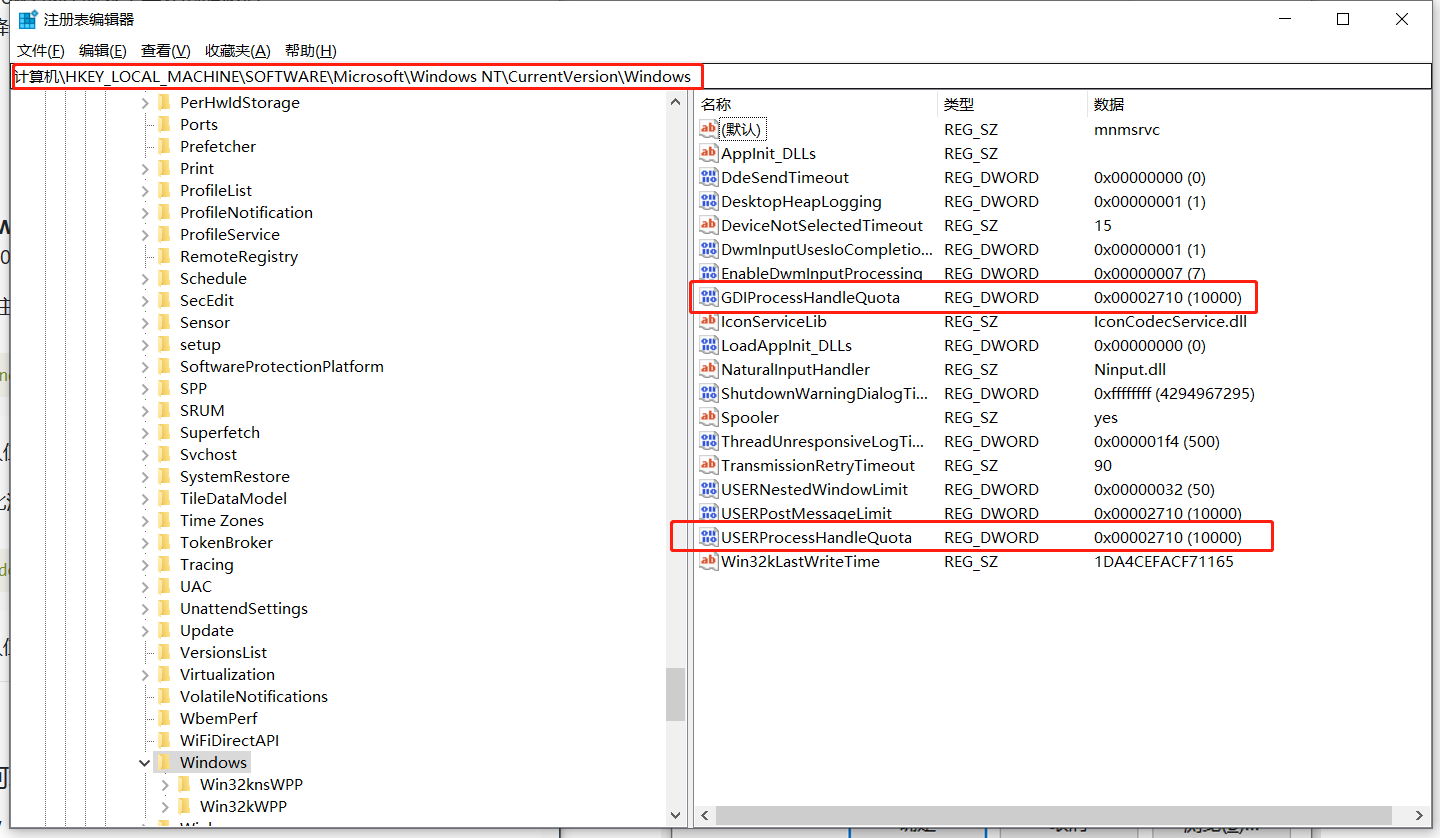
Task: Expand the Win32knsWPP node
Action: tap(165, 784)
